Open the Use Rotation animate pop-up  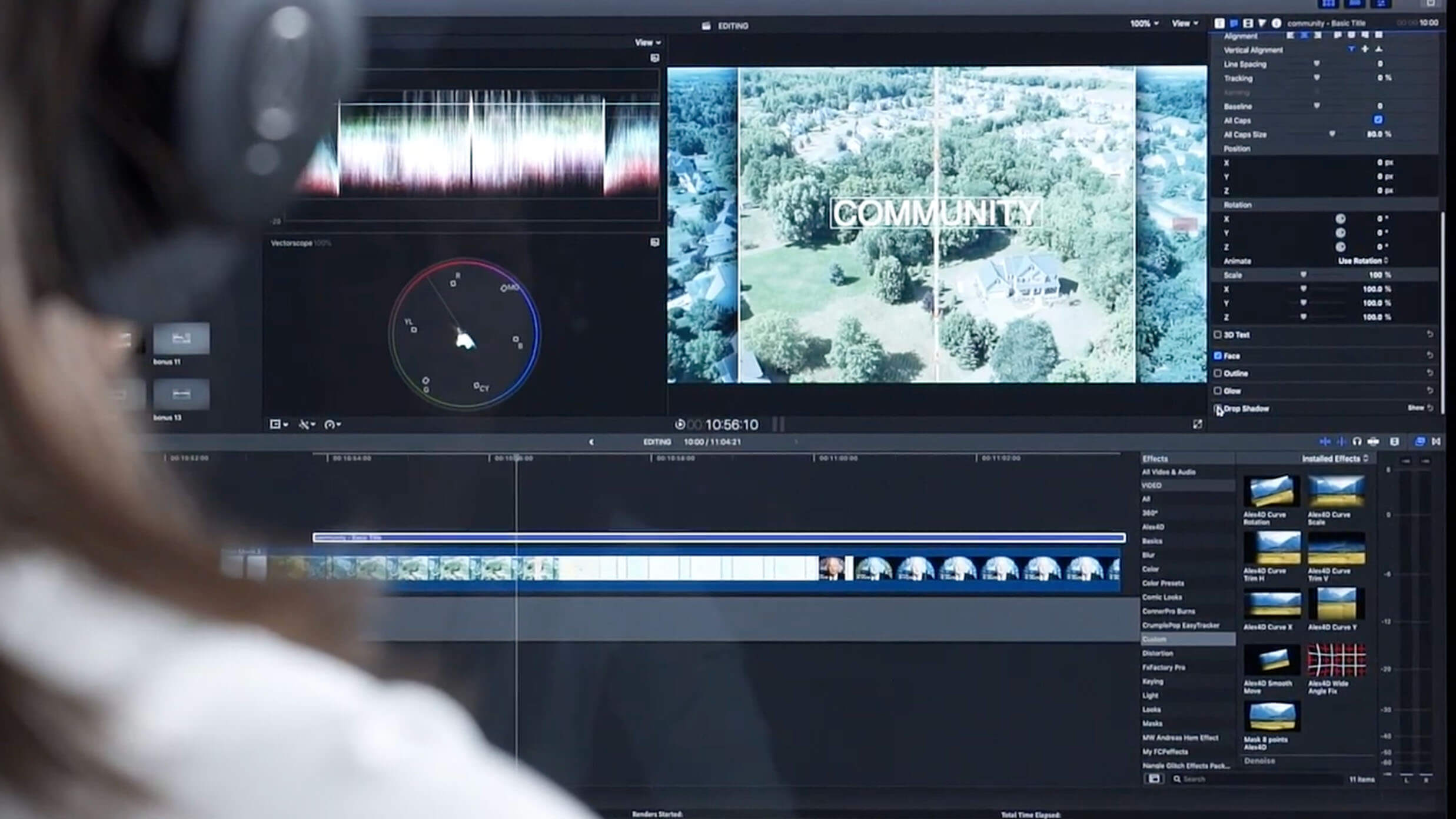[1363, 261]
